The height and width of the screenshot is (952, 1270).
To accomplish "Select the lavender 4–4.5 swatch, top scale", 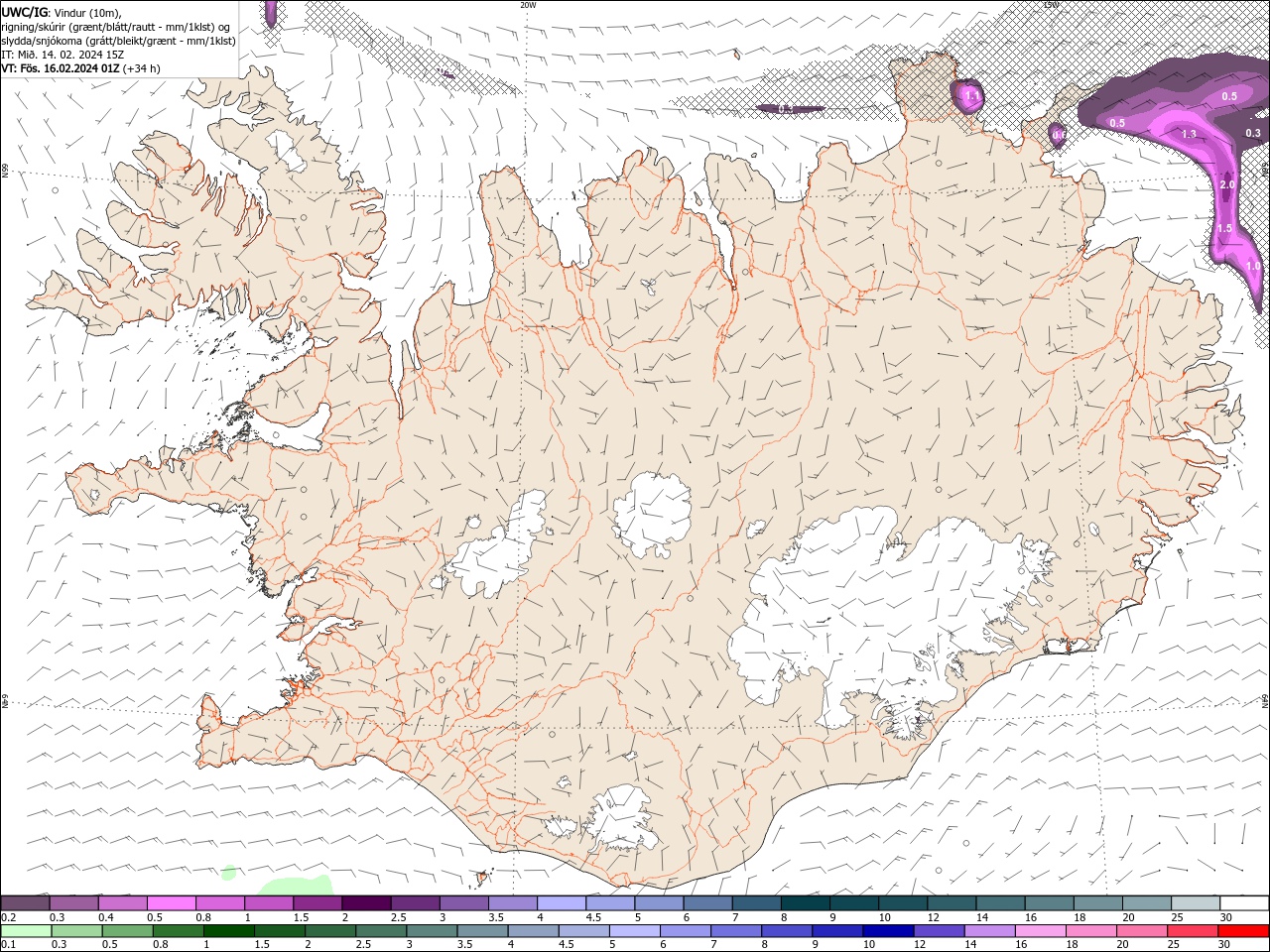I will (x=561, y=903).
